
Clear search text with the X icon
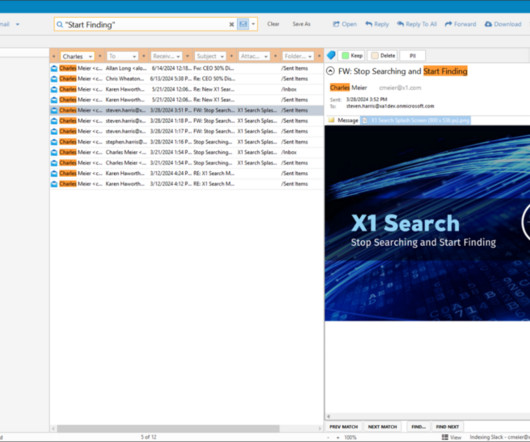coord(232,24)
